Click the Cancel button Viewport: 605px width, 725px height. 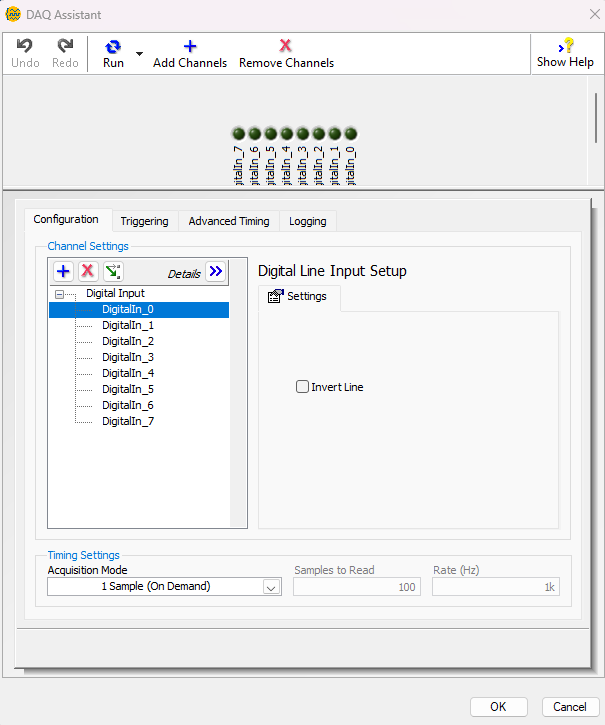tap(570, 706)
